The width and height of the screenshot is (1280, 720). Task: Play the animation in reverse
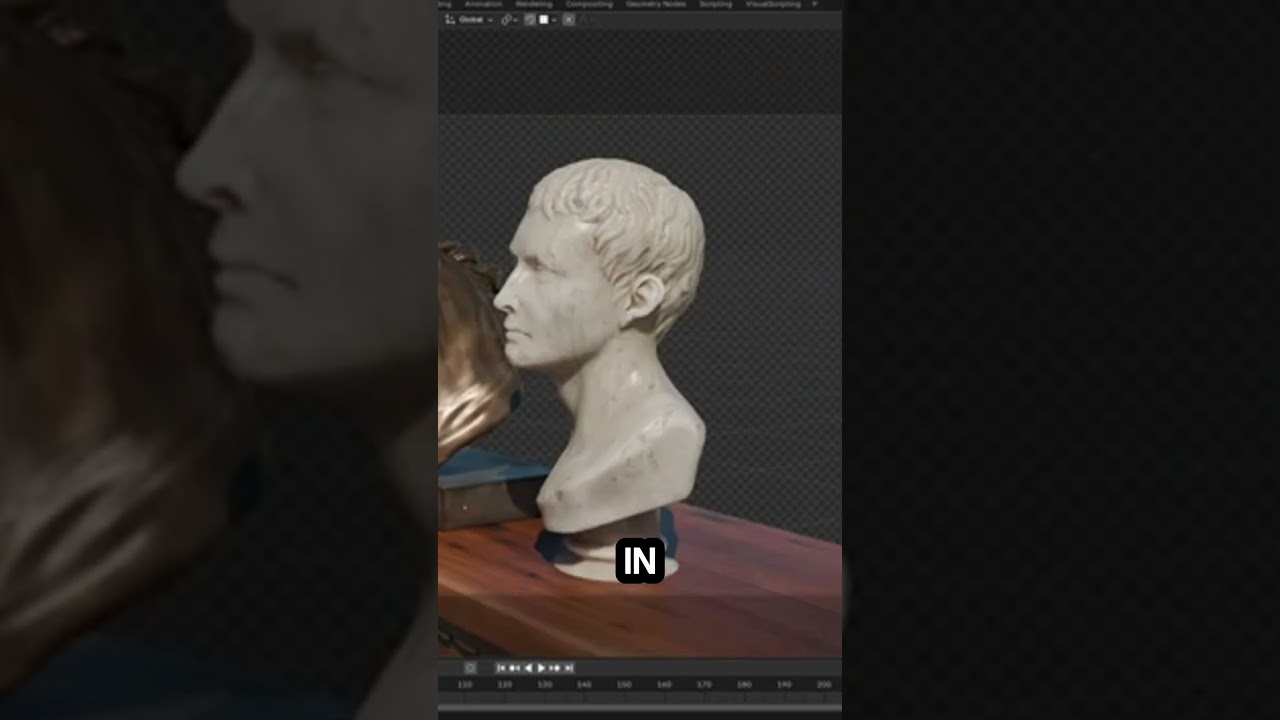(528, 668)
